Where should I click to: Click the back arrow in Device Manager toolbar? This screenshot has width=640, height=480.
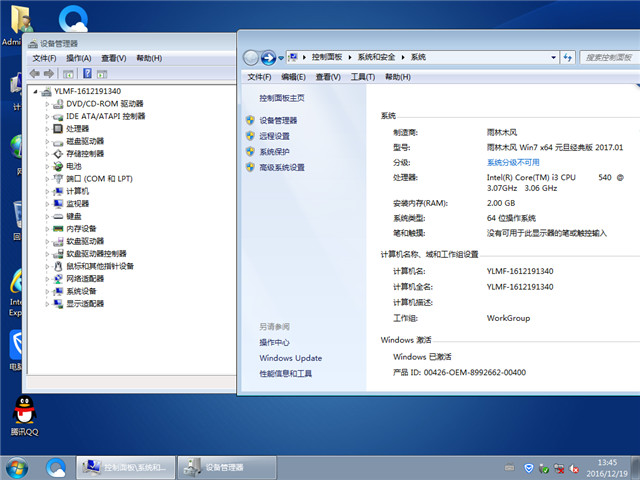[x=35, y=73]
